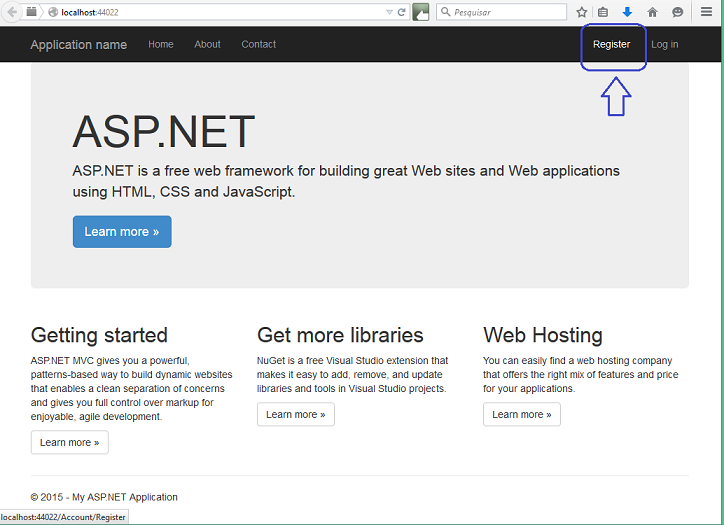Image resolution: width=724 pixels, height=525 pixels.
Task: Open the Home nav item
Action: click(161, 44)
